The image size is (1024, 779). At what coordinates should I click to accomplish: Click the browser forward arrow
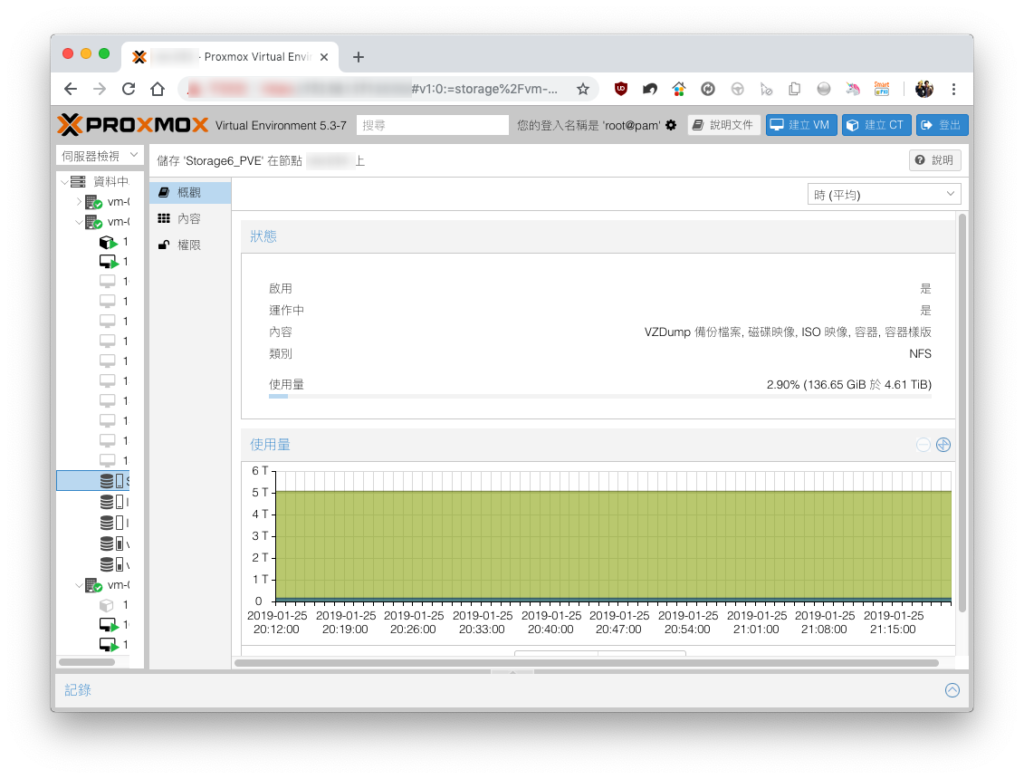pos(99,89)
